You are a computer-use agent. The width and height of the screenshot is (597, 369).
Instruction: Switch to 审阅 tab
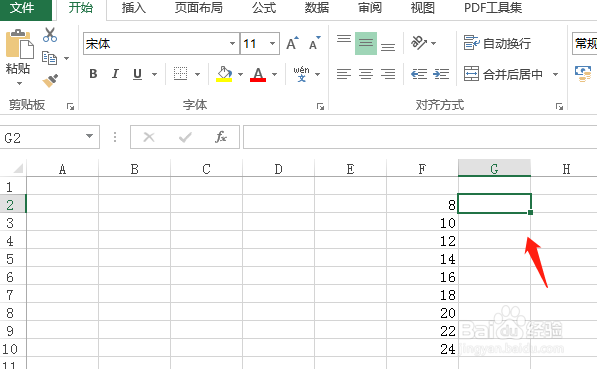(370, 8)
